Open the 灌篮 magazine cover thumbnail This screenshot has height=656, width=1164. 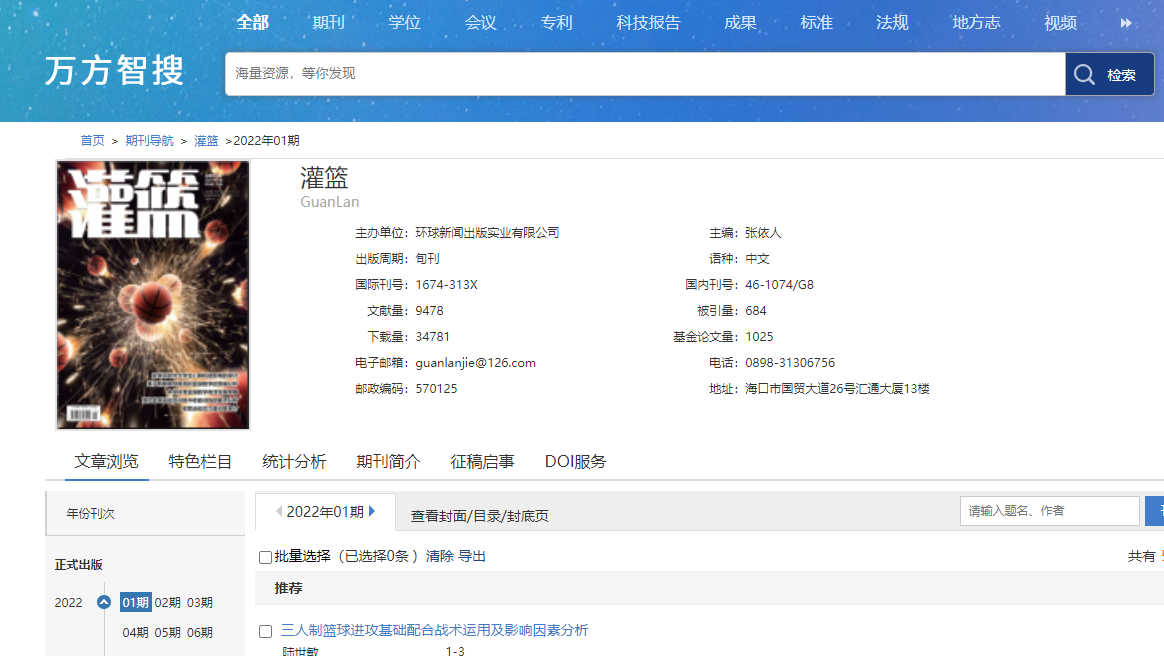coord(153,294)
